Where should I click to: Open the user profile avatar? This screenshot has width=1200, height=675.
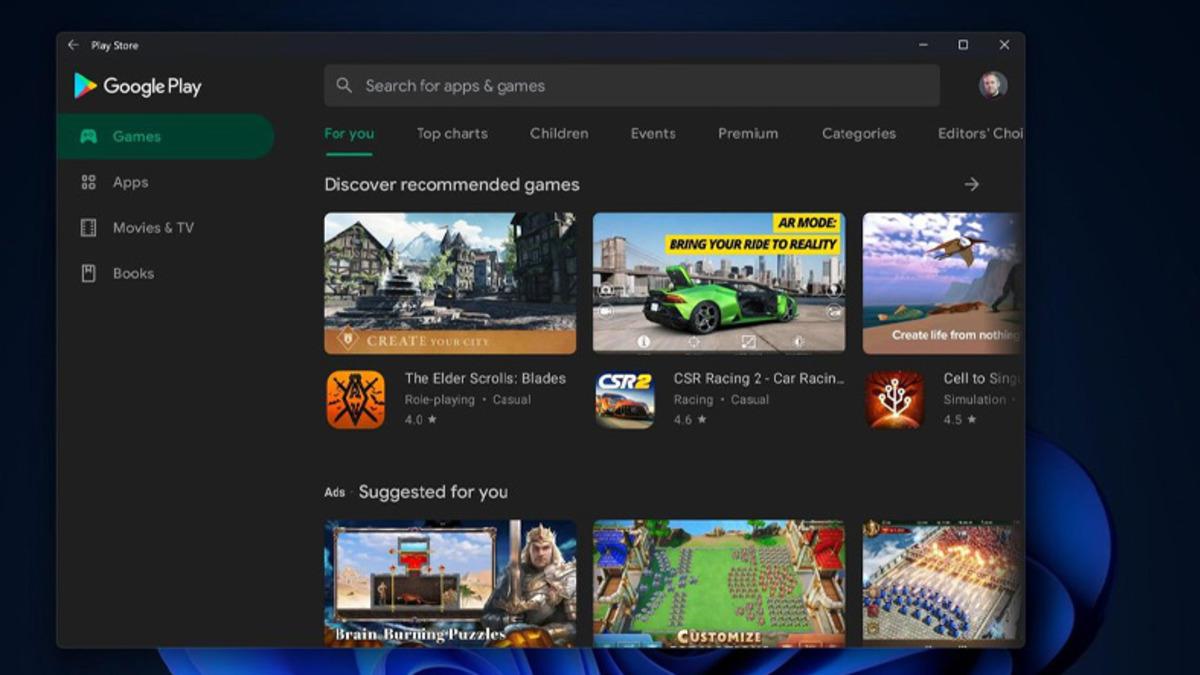tap(992, 85)
